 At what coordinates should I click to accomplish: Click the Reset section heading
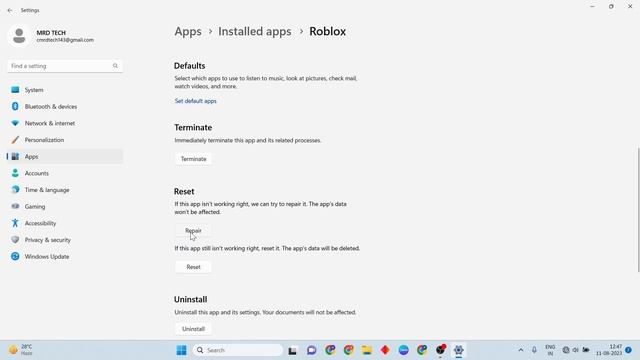(x=184, y=191)
